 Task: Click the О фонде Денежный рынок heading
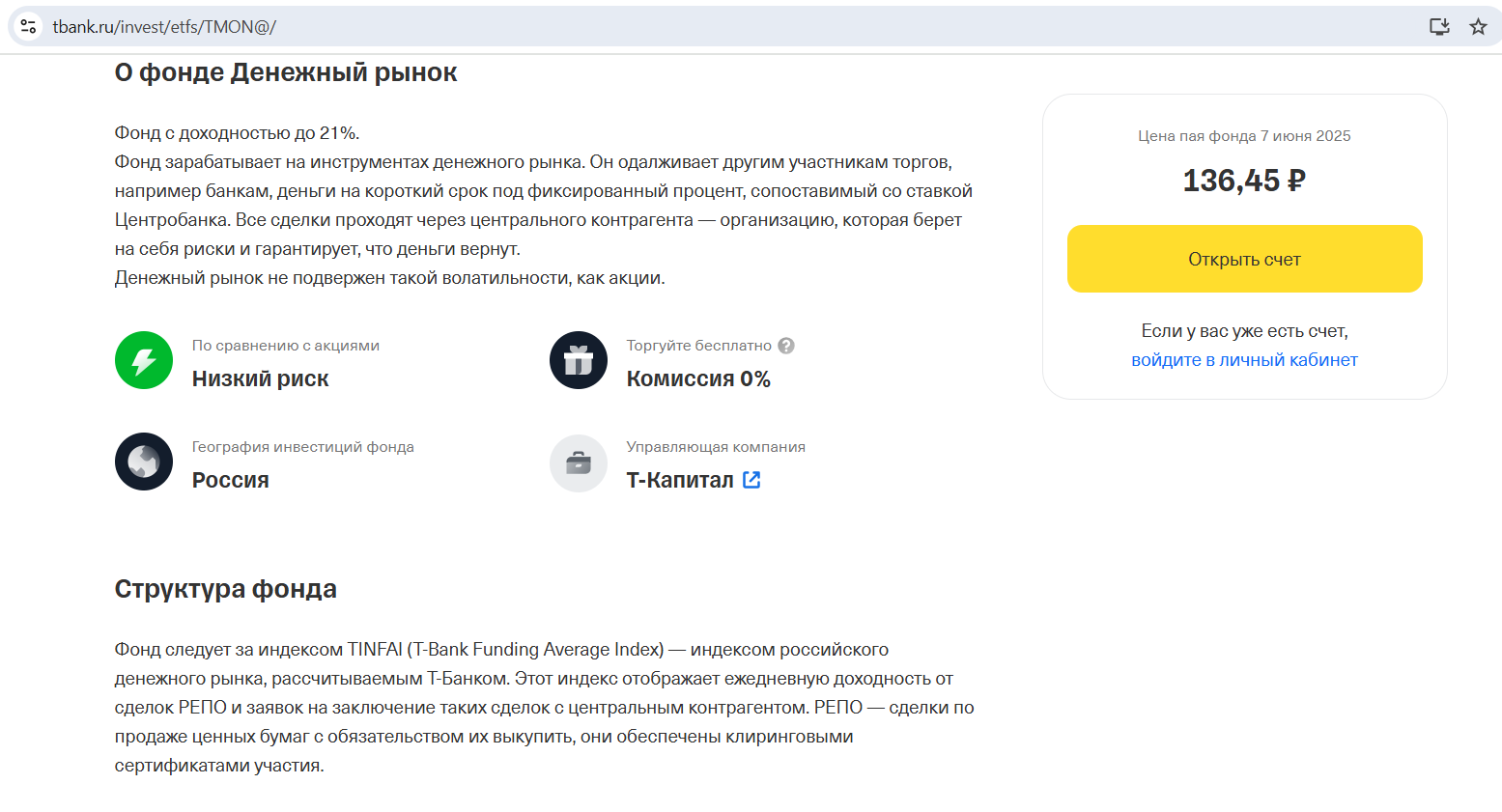click(286, 72)
